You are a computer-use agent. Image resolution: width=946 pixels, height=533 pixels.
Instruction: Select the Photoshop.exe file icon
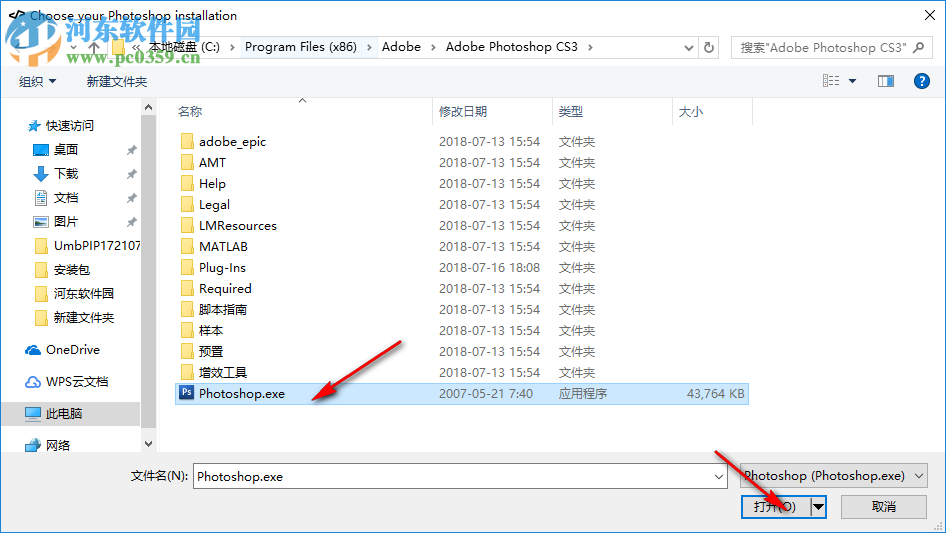point(186,393)
